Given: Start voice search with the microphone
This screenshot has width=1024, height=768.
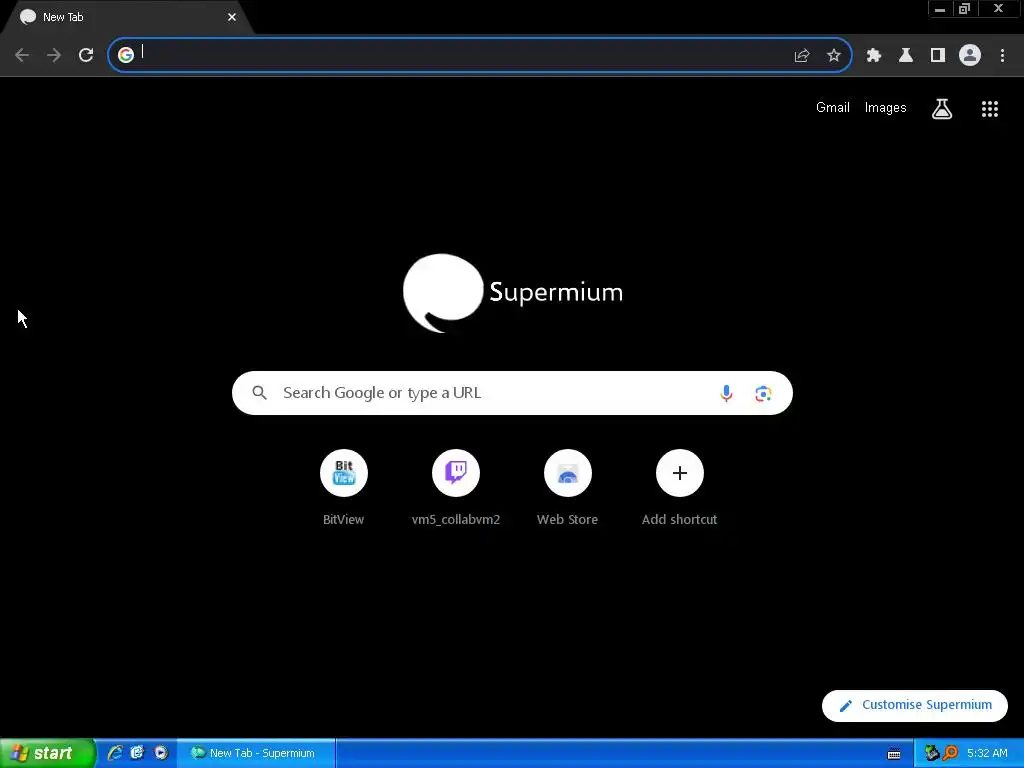Looking at the screenshot, I should (x=726, y=393).
